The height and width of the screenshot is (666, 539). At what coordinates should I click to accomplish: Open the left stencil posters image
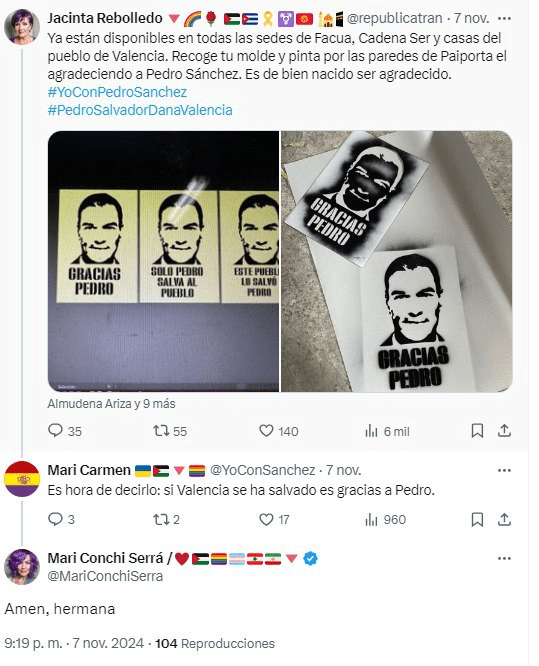click(164, 261)
